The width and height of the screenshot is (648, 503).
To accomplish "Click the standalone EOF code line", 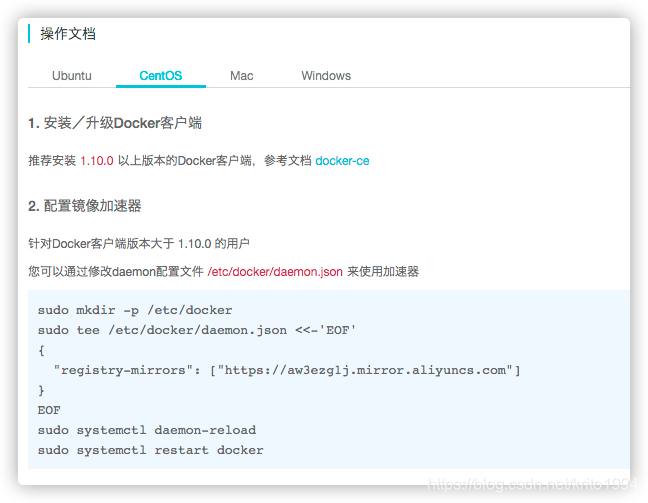I will [49, 410].
